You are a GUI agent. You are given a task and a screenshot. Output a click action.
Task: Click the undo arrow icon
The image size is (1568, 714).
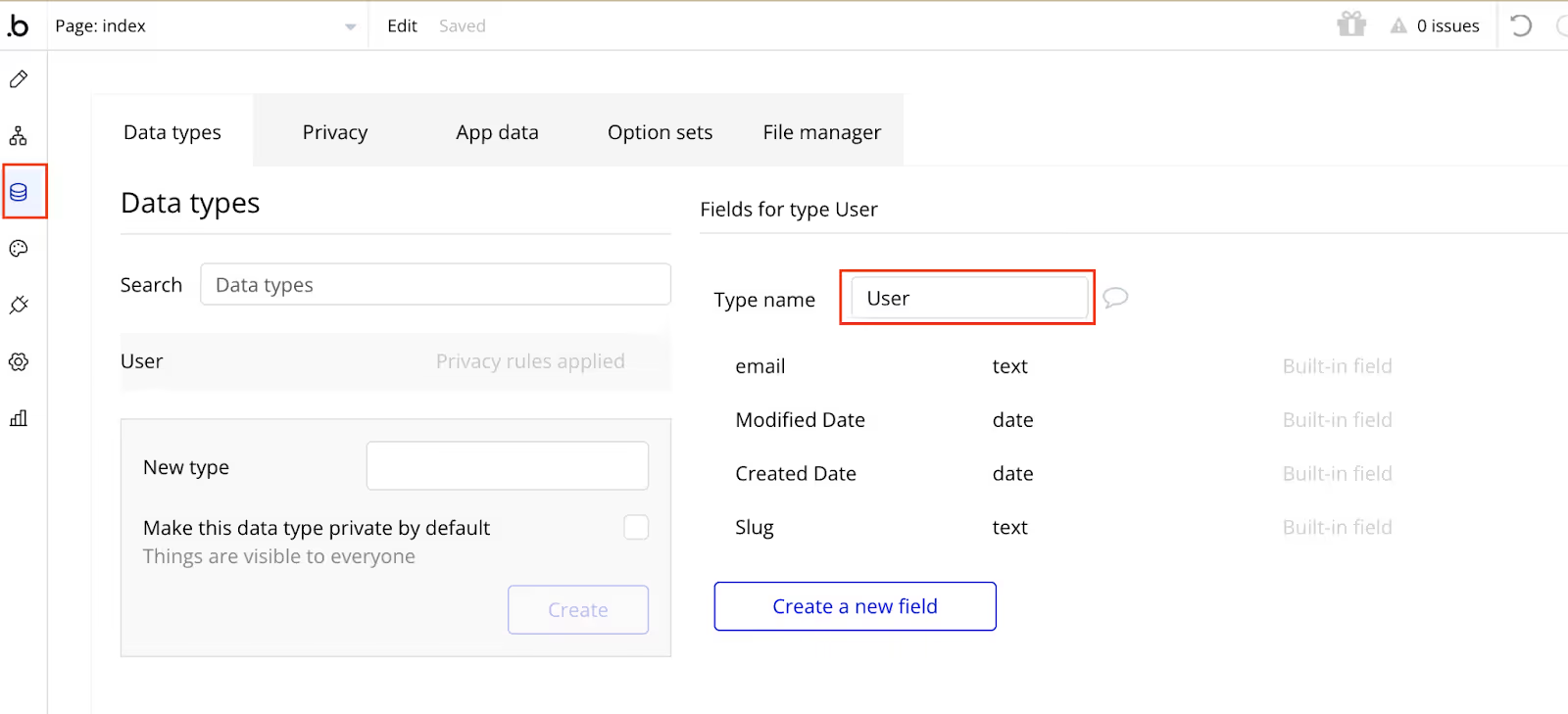click(1521, 25)
